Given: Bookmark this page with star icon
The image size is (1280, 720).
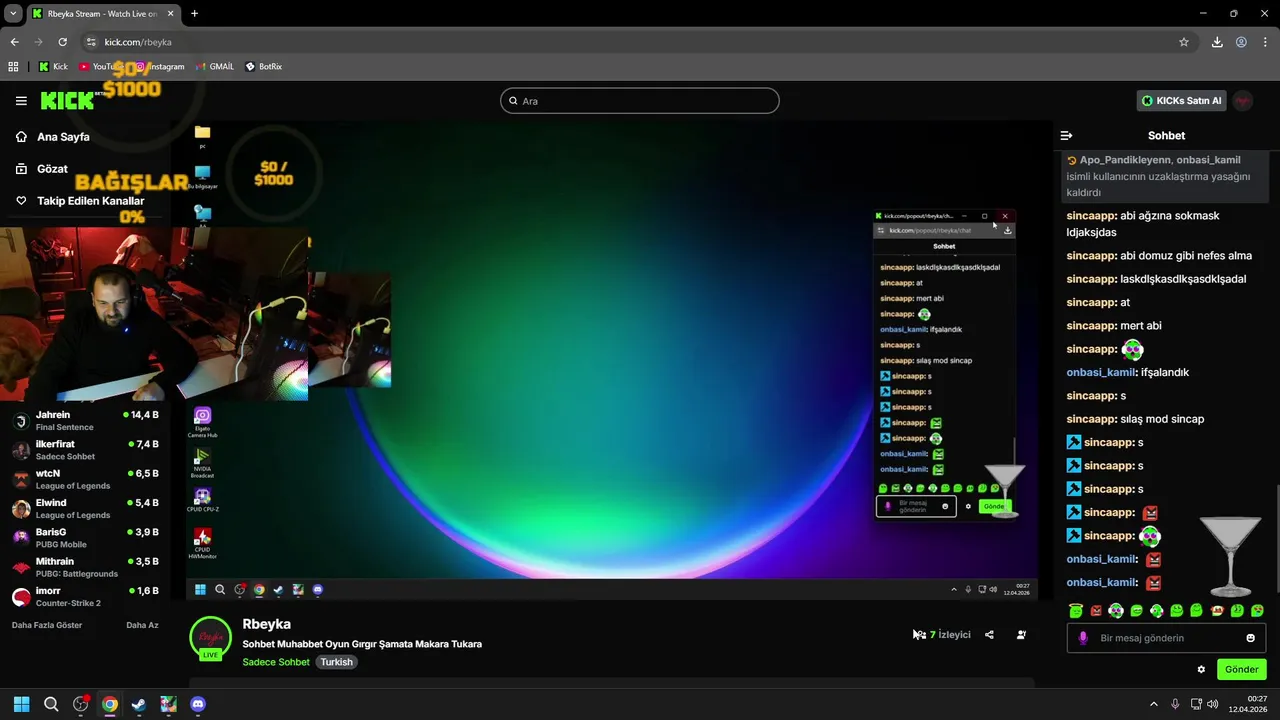Looking at the screenshot, I should tap(1183, 42).
